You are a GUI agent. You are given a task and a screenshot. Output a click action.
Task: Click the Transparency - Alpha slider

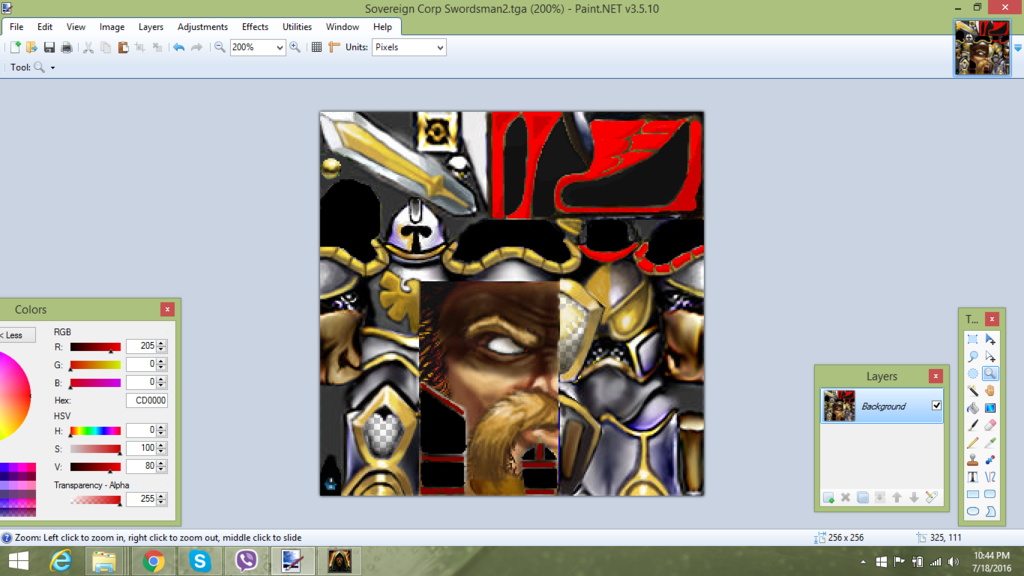pos(95,500)
